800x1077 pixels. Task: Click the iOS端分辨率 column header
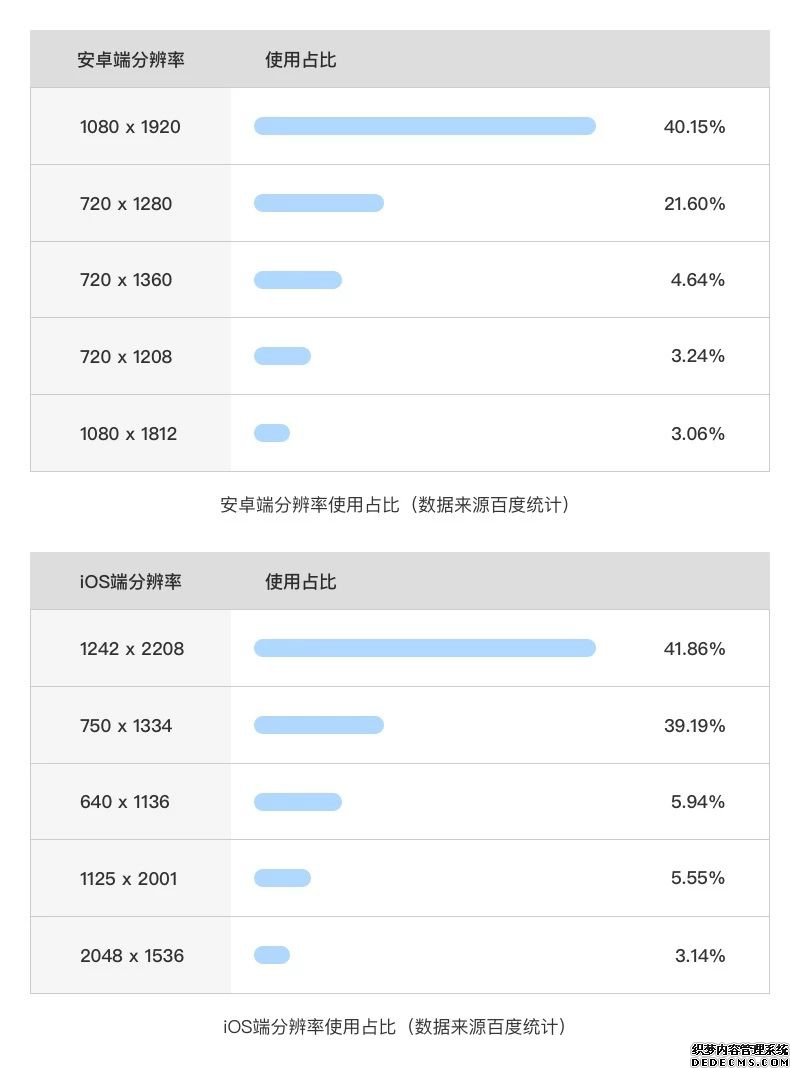point(130,582)
